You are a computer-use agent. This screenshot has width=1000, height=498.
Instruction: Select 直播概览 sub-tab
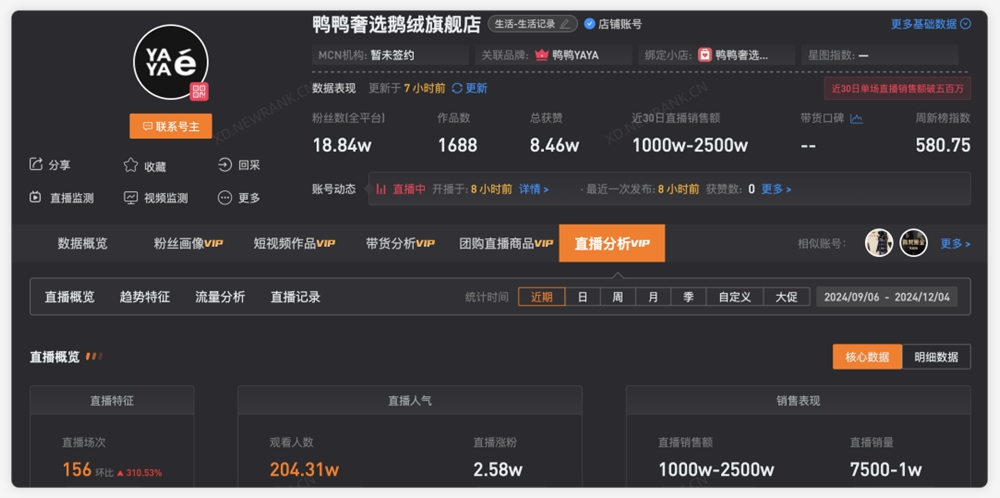(x=70, y=297)
